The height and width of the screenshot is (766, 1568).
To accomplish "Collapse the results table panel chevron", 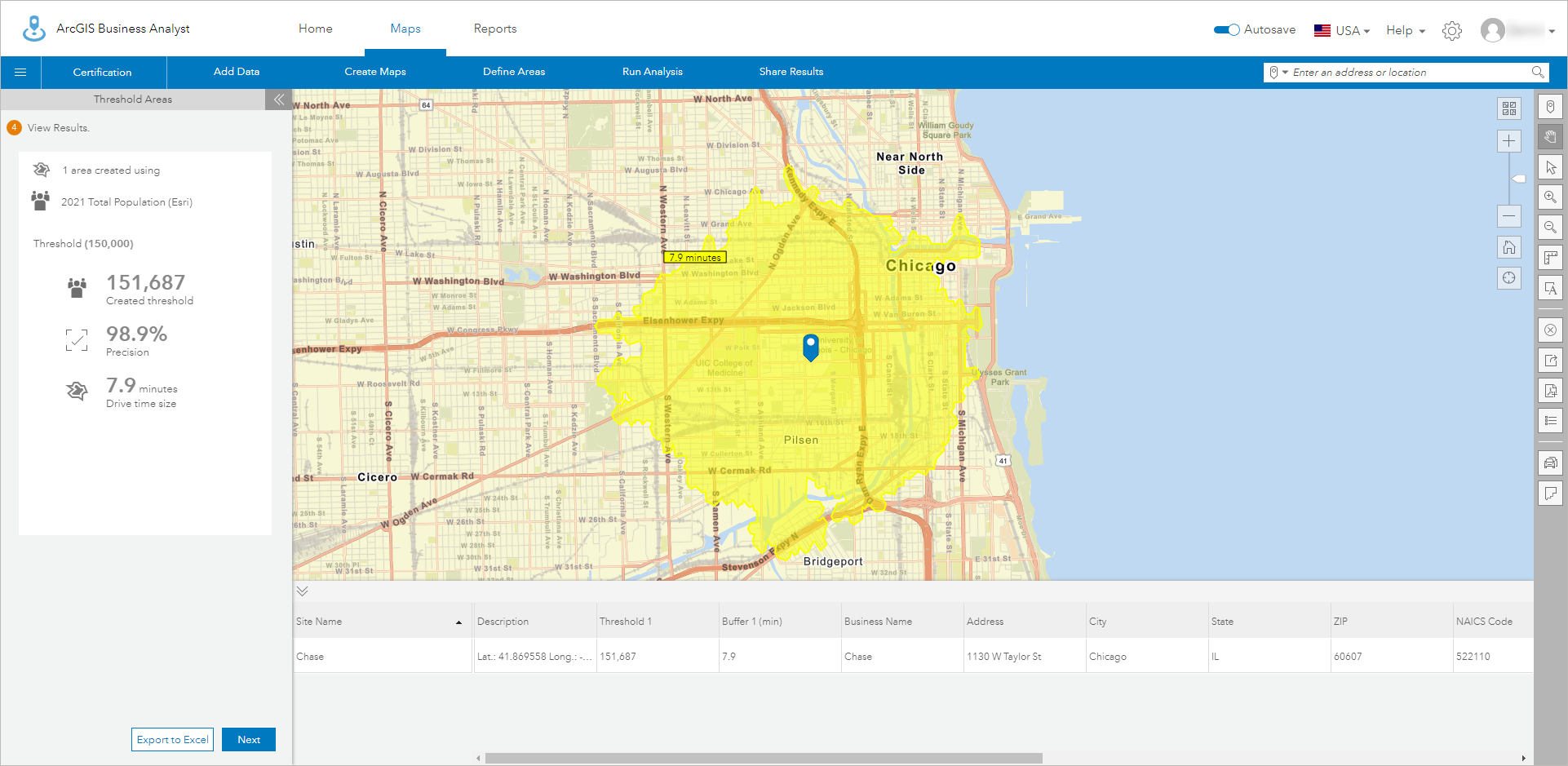I will tap(303, 591).
